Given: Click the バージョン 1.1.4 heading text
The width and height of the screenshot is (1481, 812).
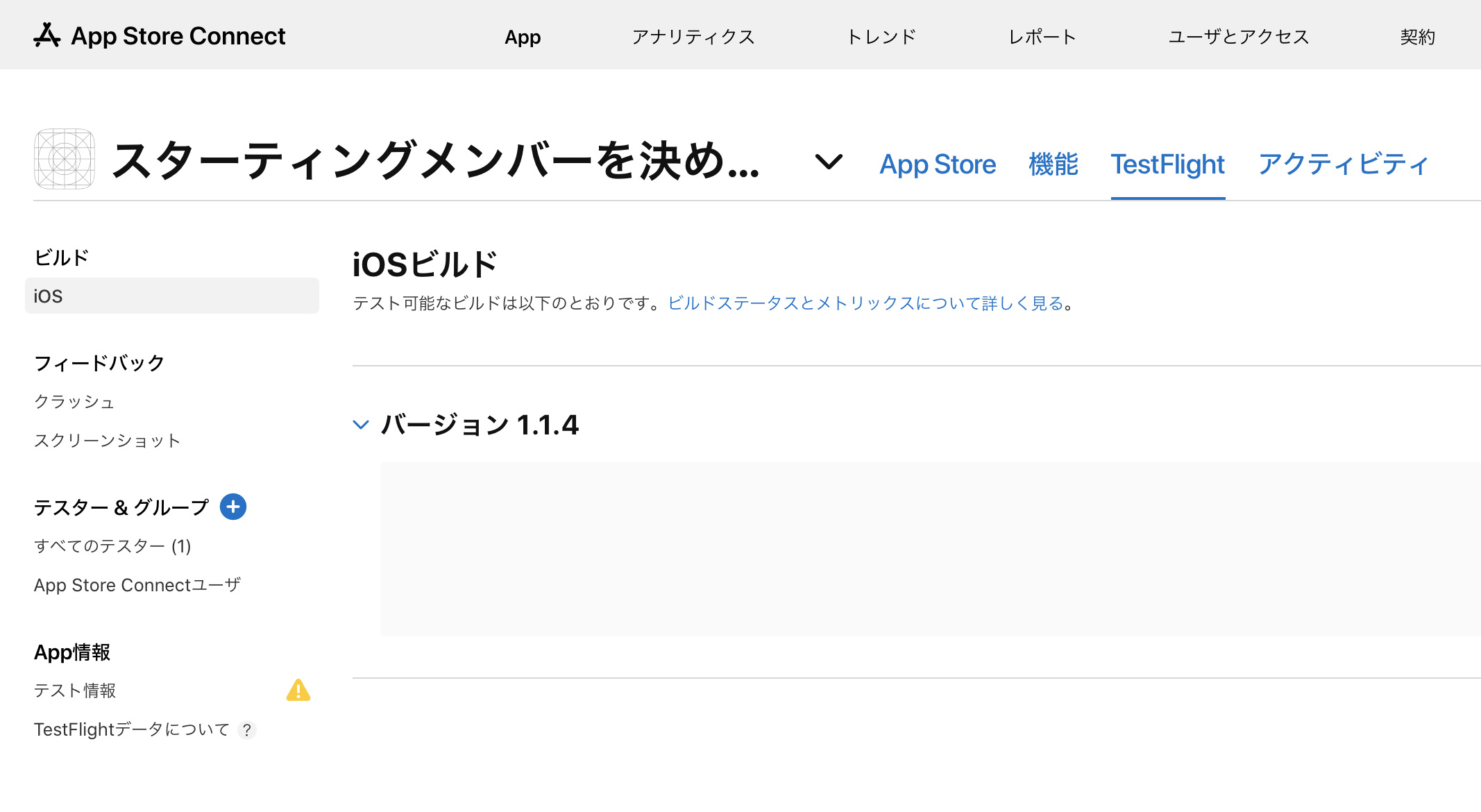Looking at the screenshot, I should point(480,425).
